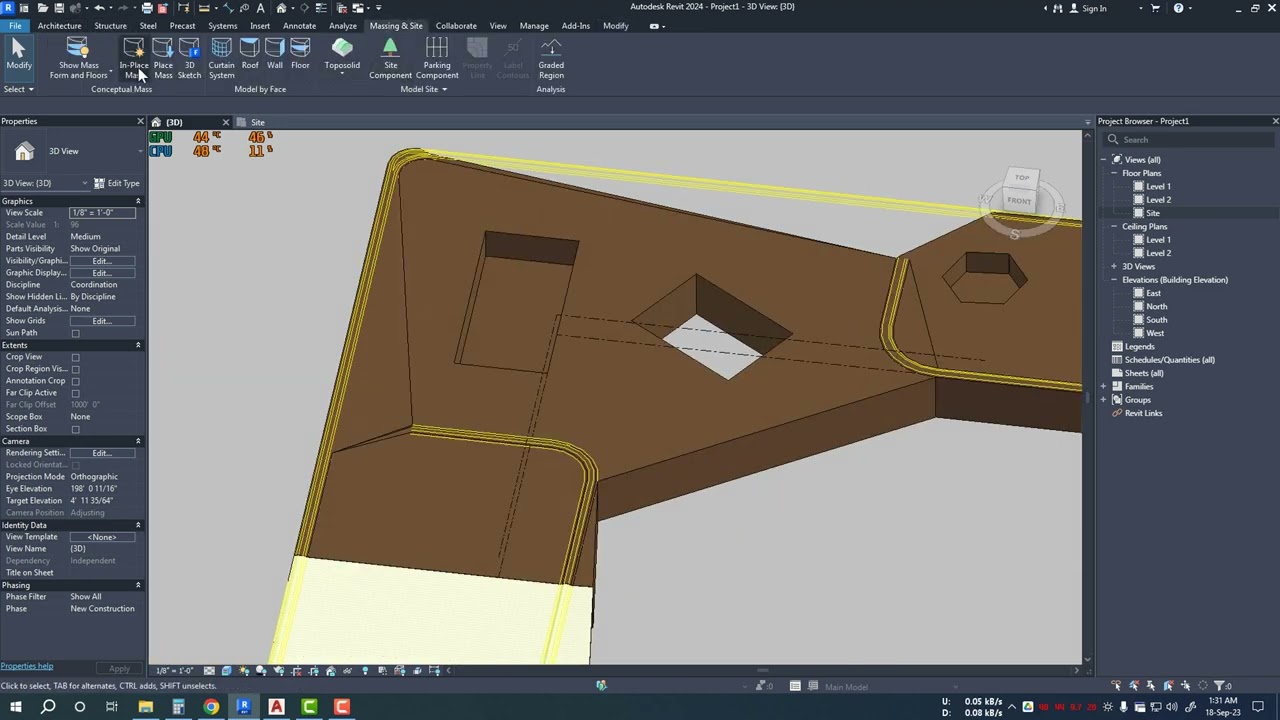Place a Parking Component
This screenshot has height=720, width=1280.
[x=437, y=59]
